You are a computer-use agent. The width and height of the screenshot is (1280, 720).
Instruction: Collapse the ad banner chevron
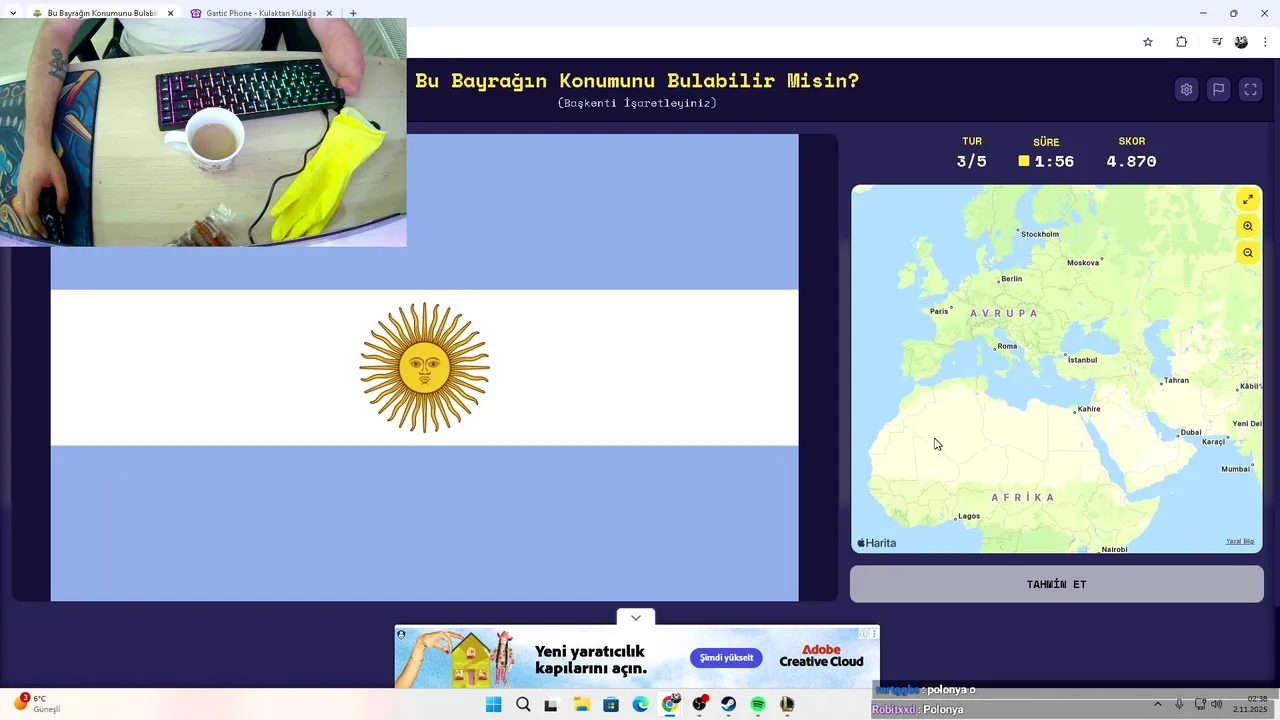pyautogui.click(x=636, y=617)
